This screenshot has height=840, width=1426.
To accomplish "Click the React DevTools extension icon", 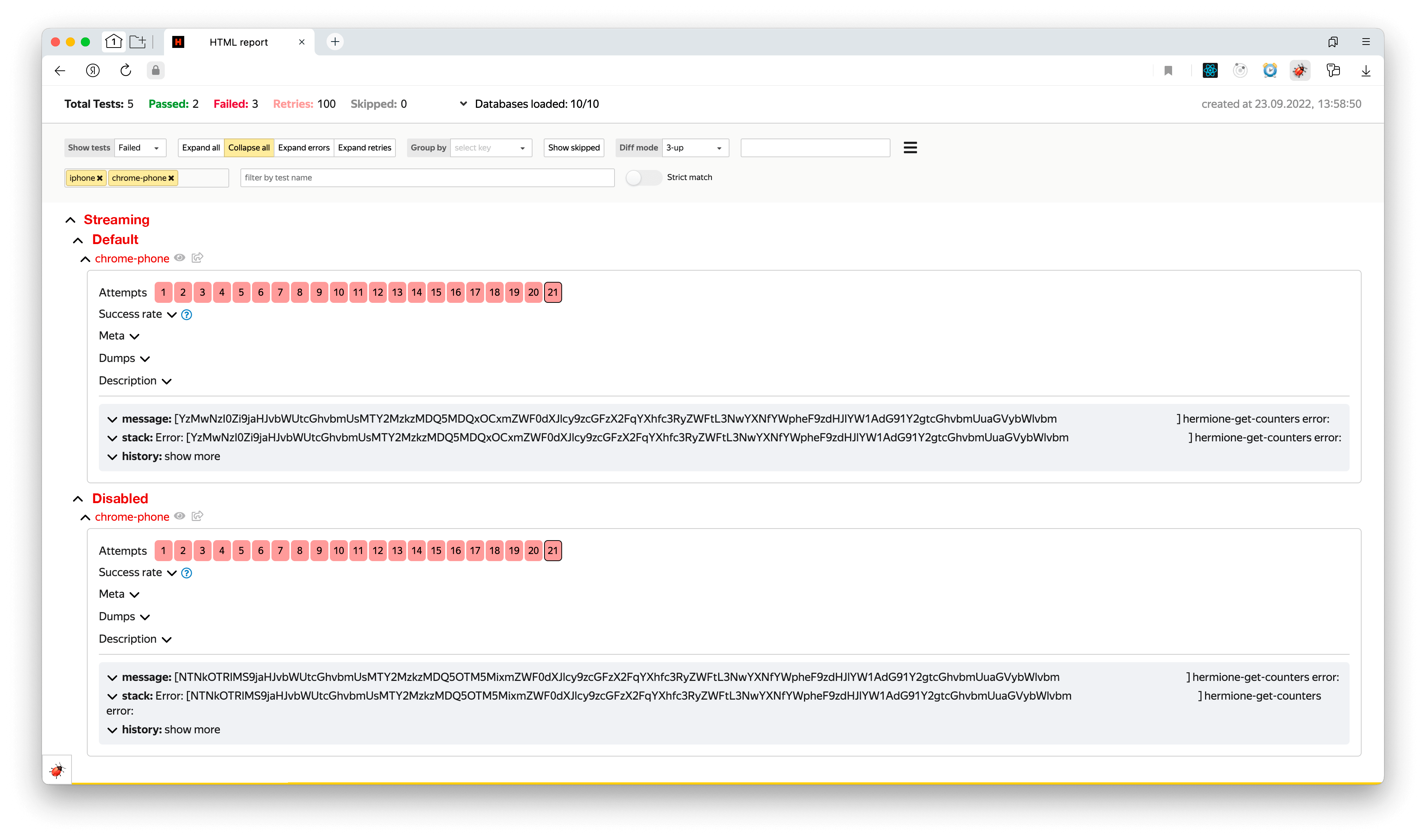I will coord(1209,71).
